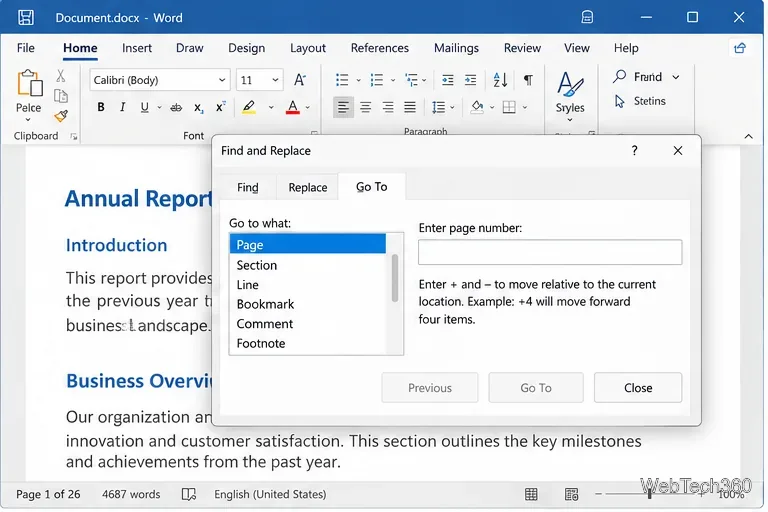The width and height of the screenshot is (768, 512).
Task: Toggle subscript formatting
Action: [x=198, y=108]
